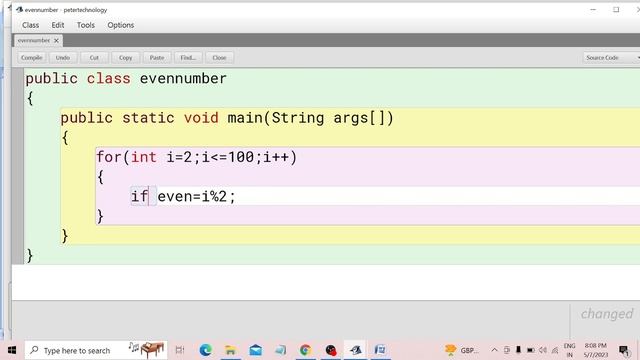640x360 pixels.
Task: Click the ENG IN language indicator
Action: pyautogui.click(x=569, y=350)
